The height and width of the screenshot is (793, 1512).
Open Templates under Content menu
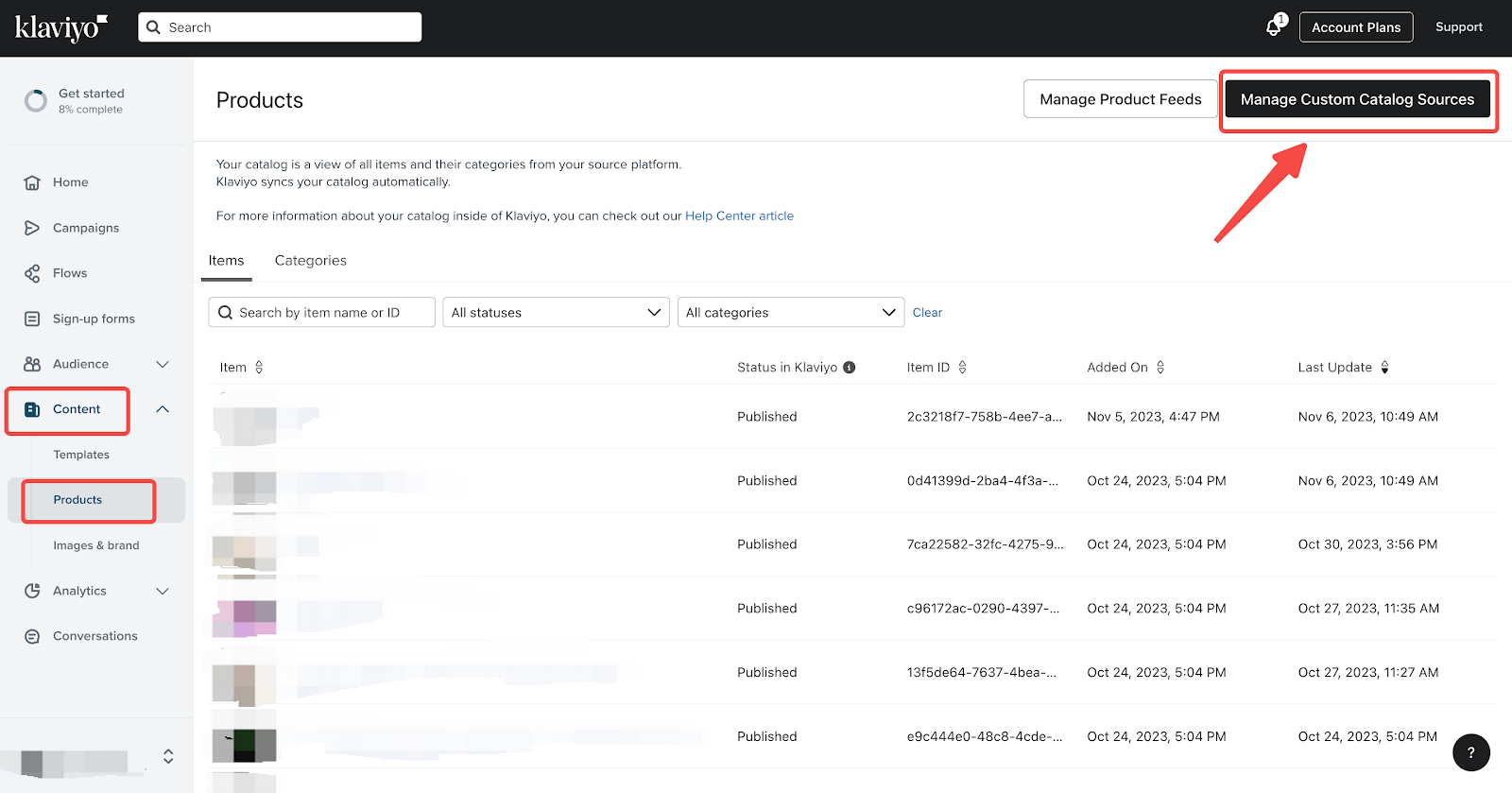tap(81, 455)
